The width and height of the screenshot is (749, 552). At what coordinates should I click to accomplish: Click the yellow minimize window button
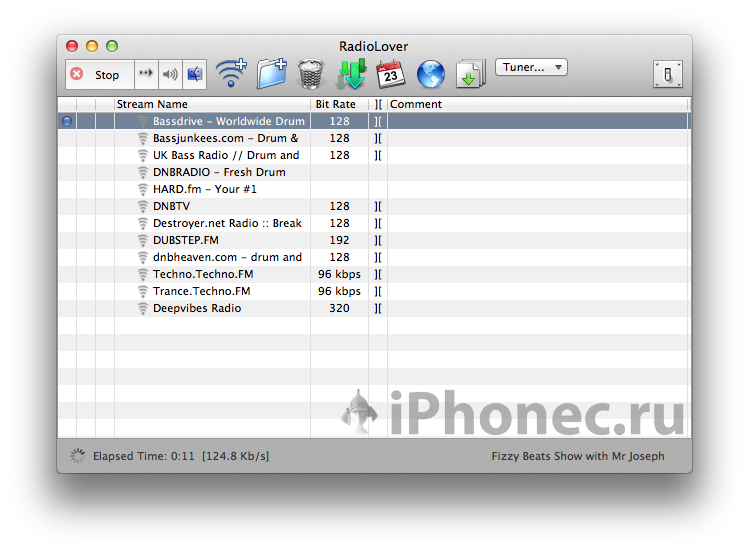coord(92,46)
